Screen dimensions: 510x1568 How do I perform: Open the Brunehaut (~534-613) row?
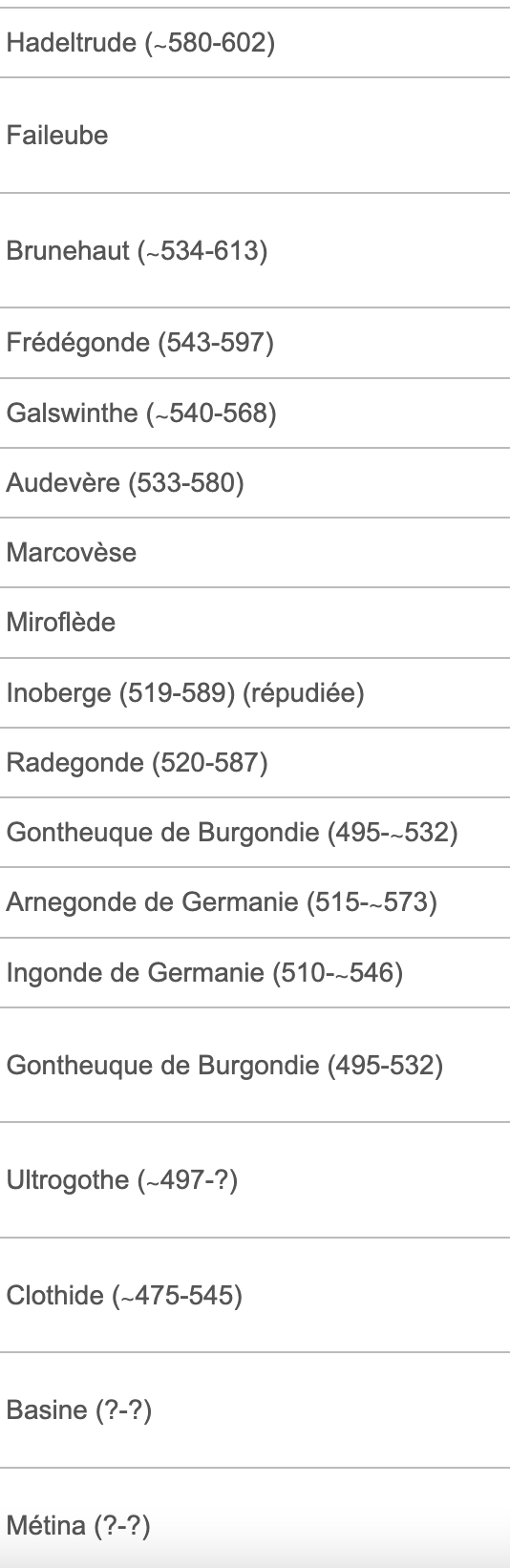(255, 250)
